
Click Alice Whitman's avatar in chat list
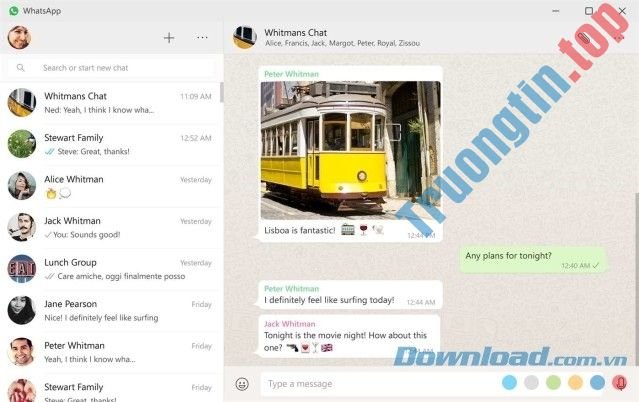22,186
